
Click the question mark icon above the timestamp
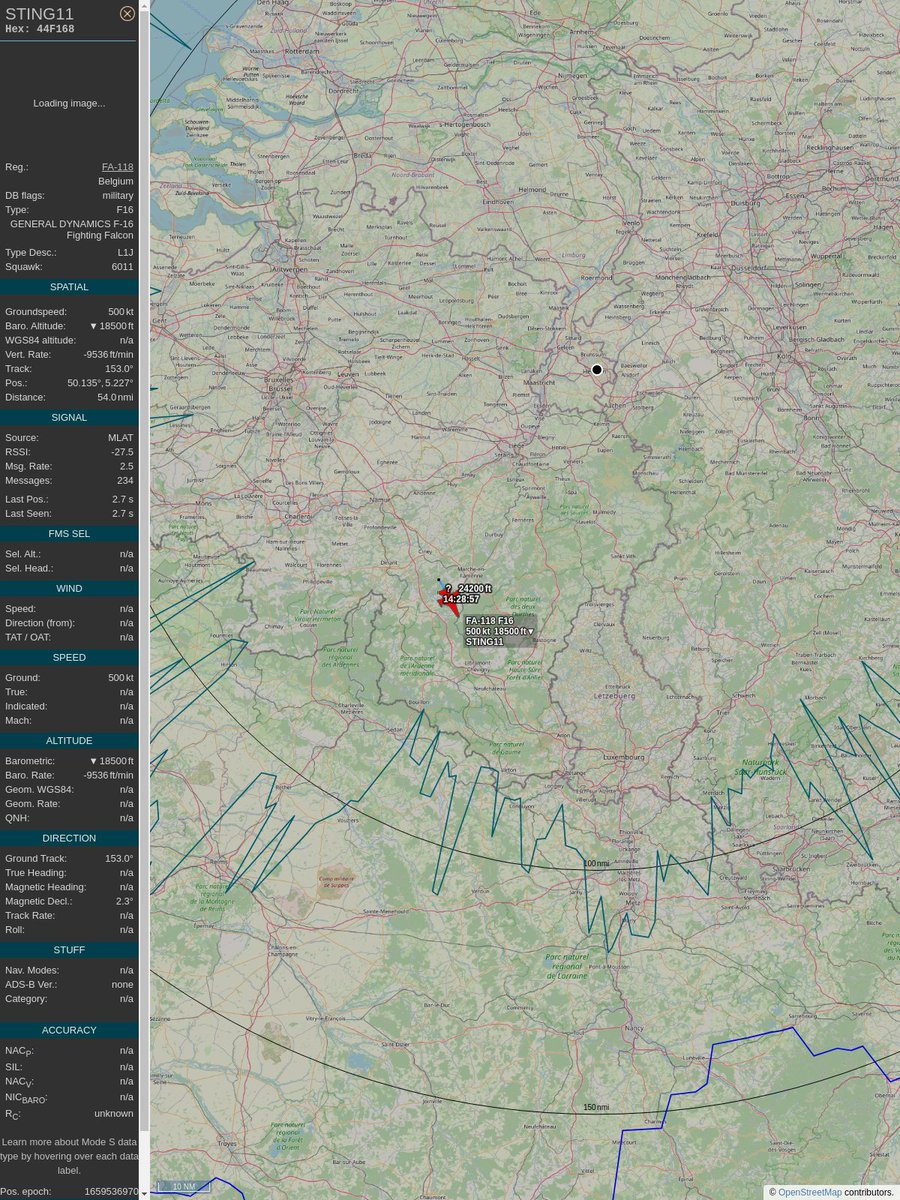click(x=447, y=588)
